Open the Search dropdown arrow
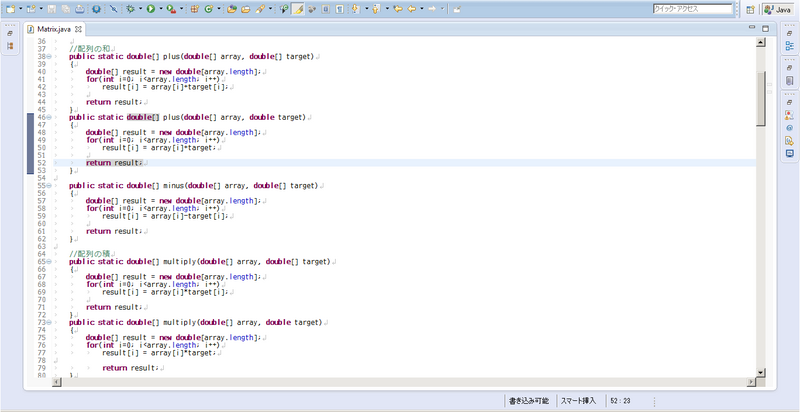Image resolution: width=800 pixels, height=412 pixels. click(270, 9)
